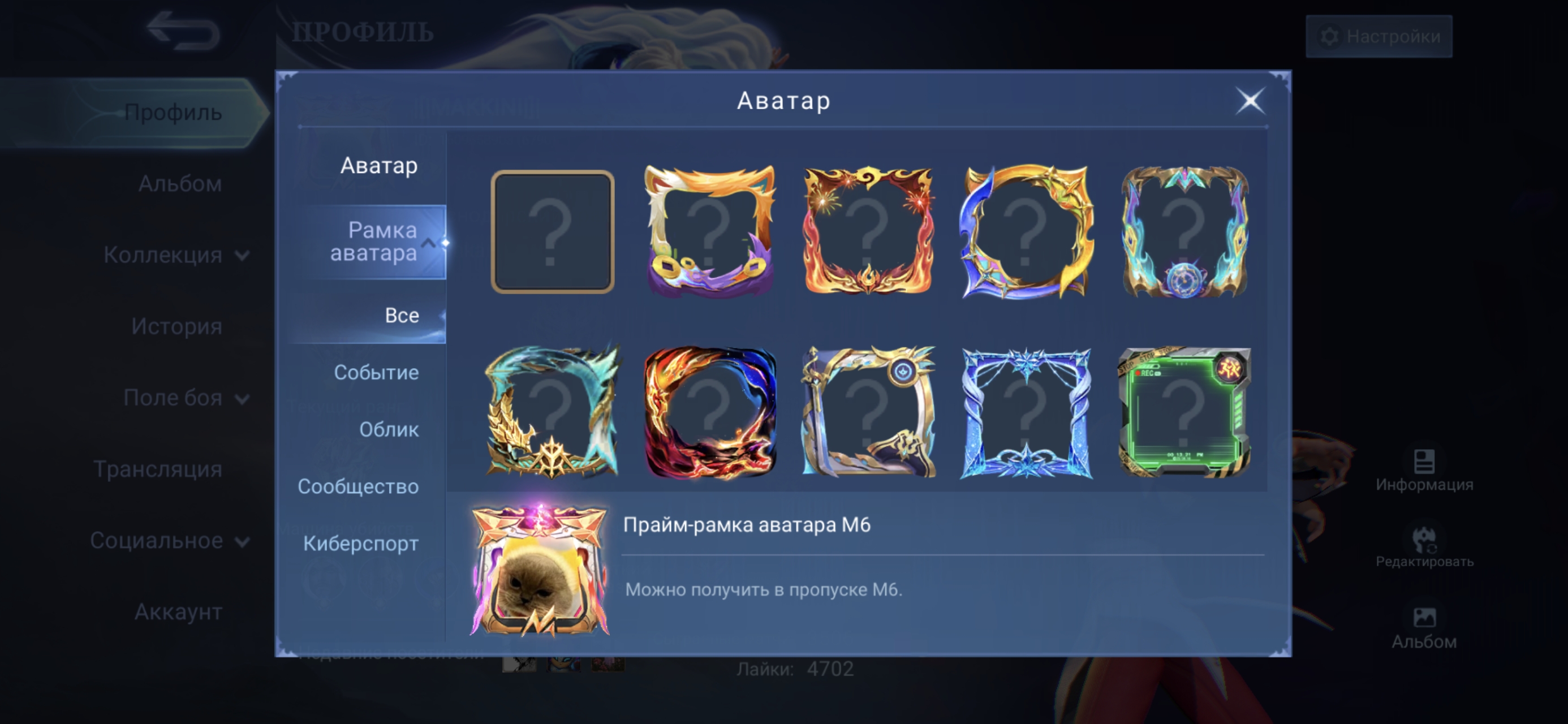
Task: Switch to the Аватар tab
Action: coord(378,165)
